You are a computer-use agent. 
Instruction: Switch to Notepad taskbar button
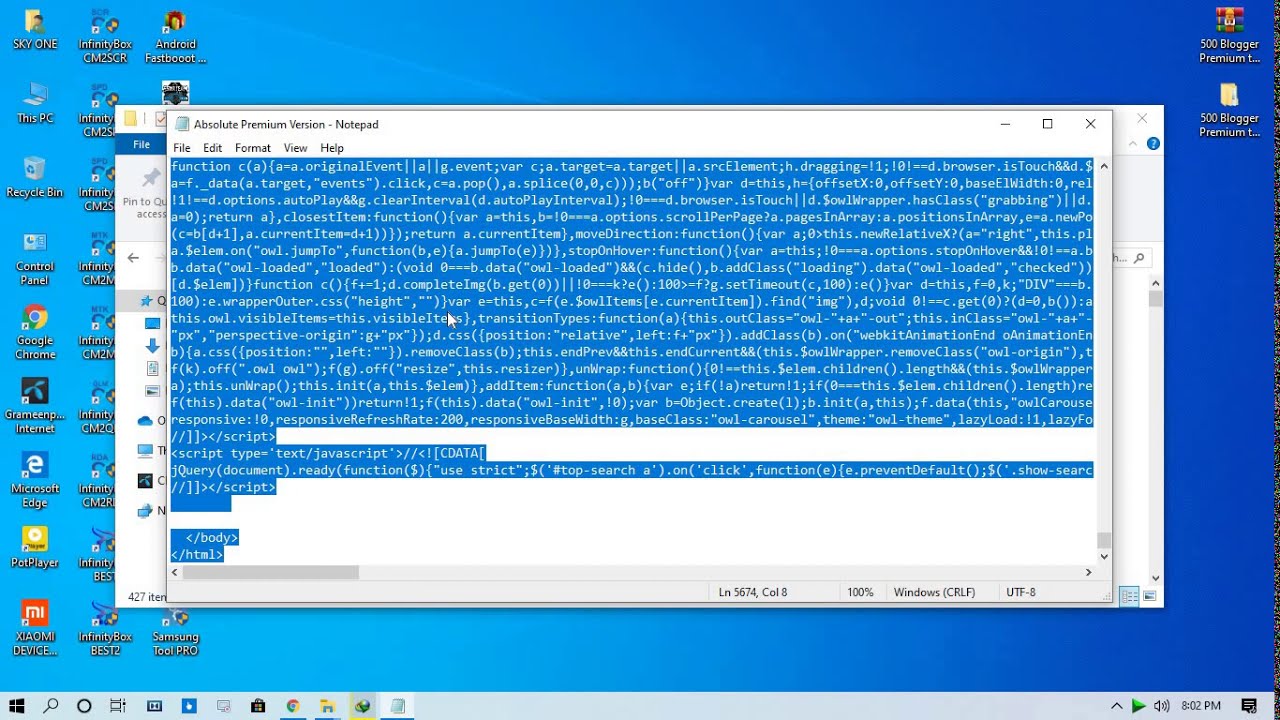point(397,705)
